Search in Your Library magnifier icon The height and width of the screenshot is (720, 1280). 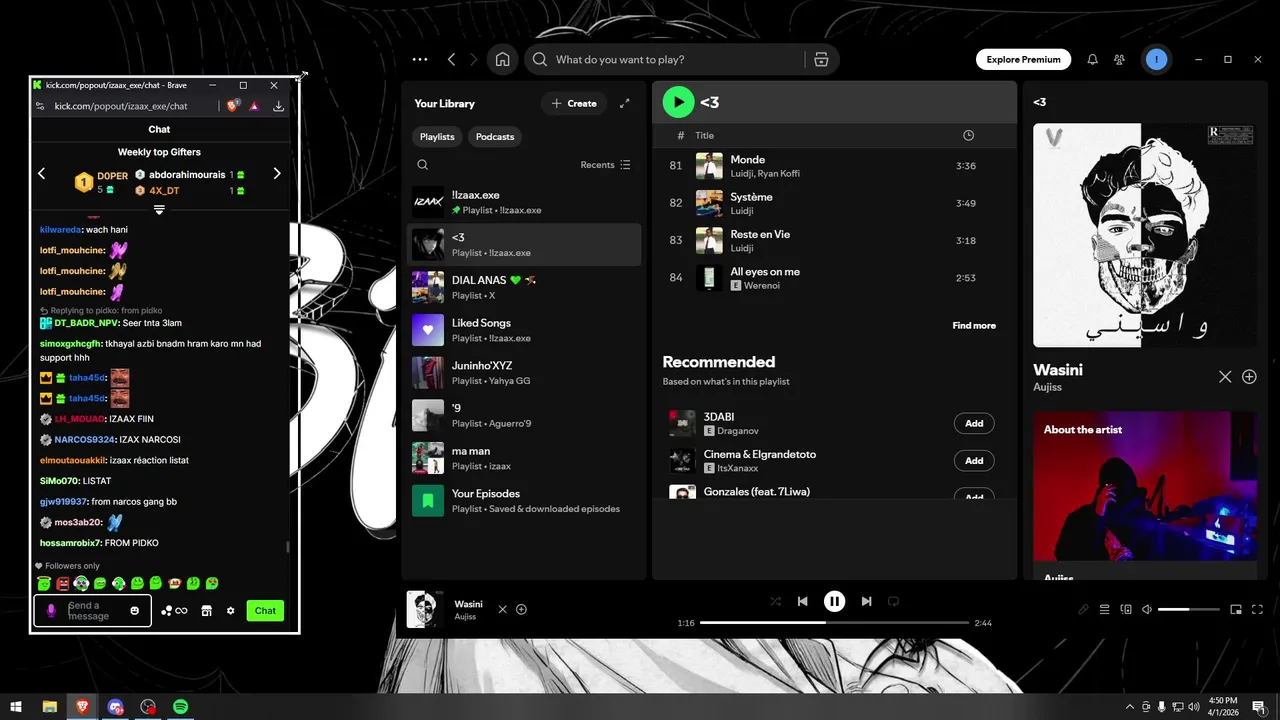[x=423, y=165]
